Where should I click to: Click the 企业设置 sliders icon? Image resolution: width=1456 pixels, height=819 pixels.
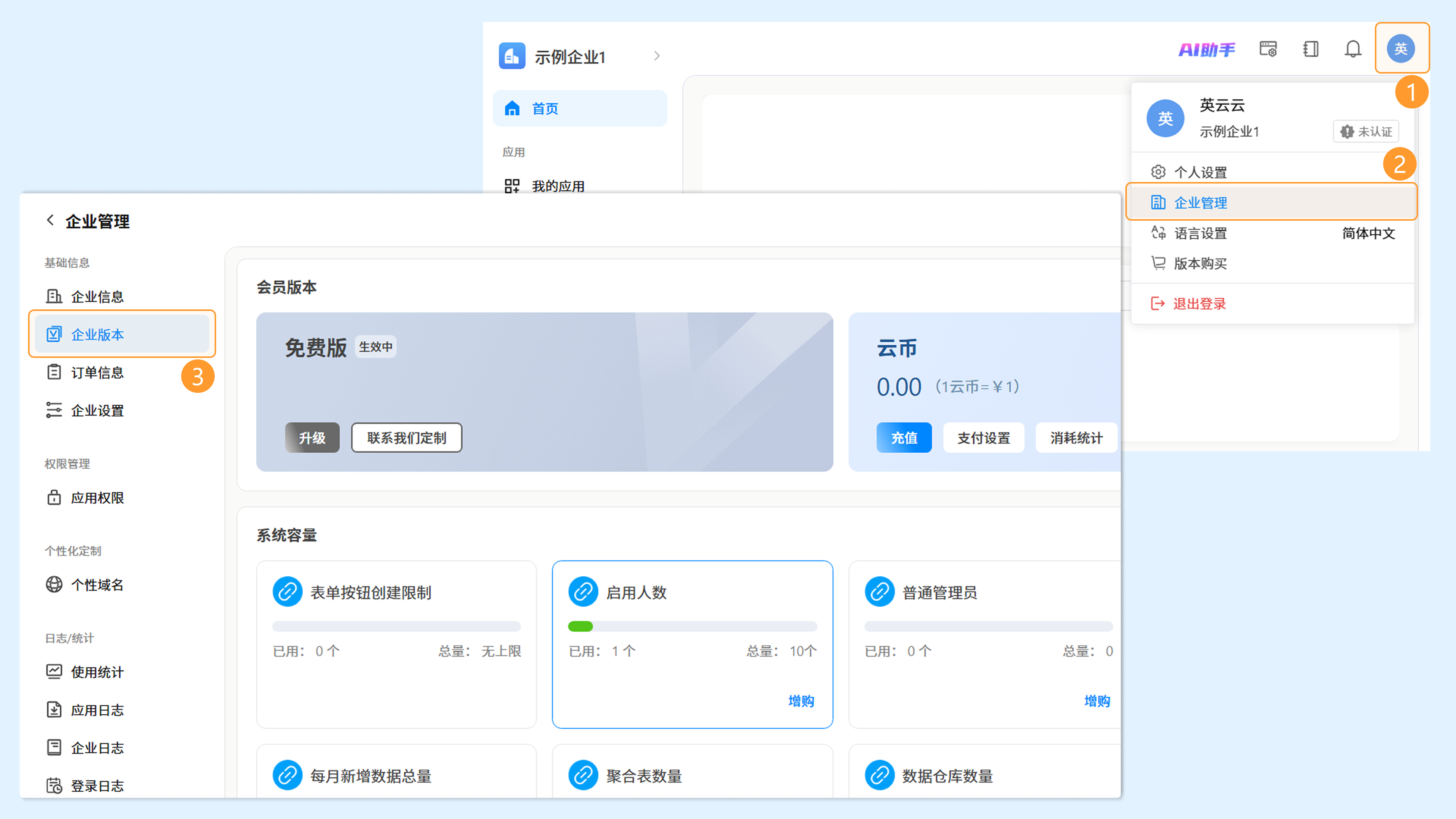[54, 410]
